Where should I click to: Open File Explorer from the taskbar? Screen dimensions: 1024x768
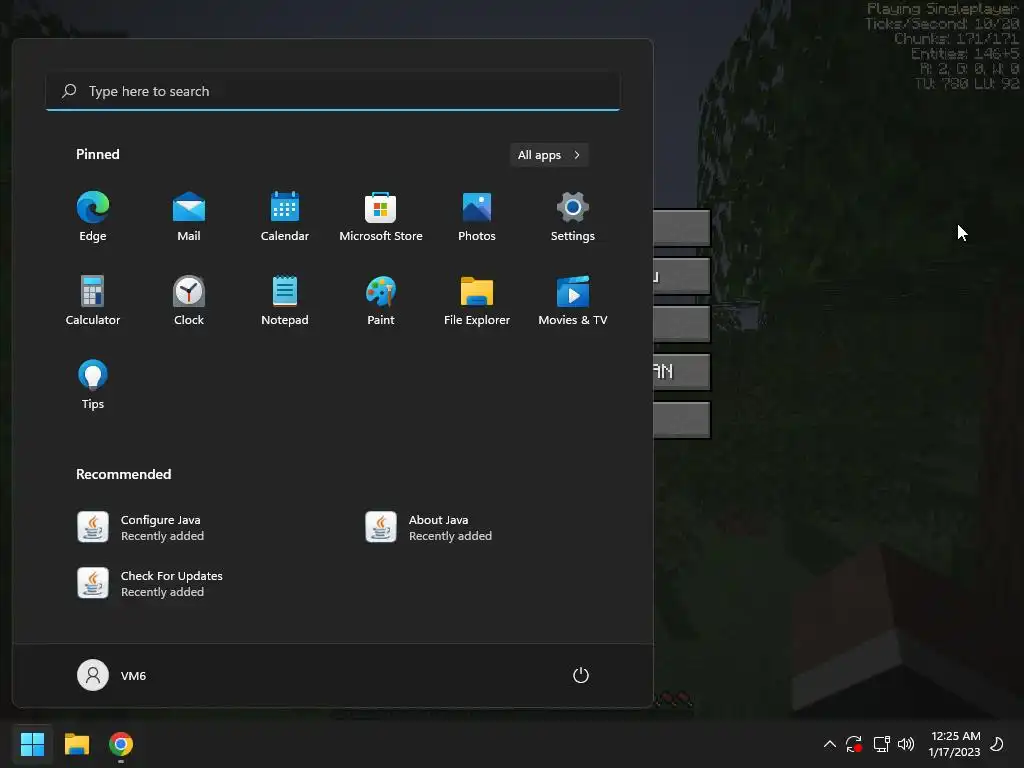pos(76,744)
